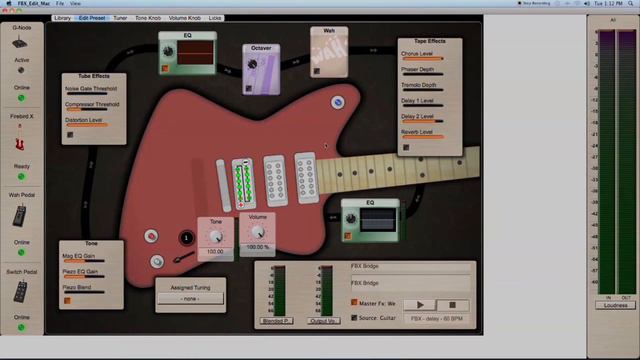
Task: Adjust the Compressor Threshold slider
Action: (x=87, y=109)
